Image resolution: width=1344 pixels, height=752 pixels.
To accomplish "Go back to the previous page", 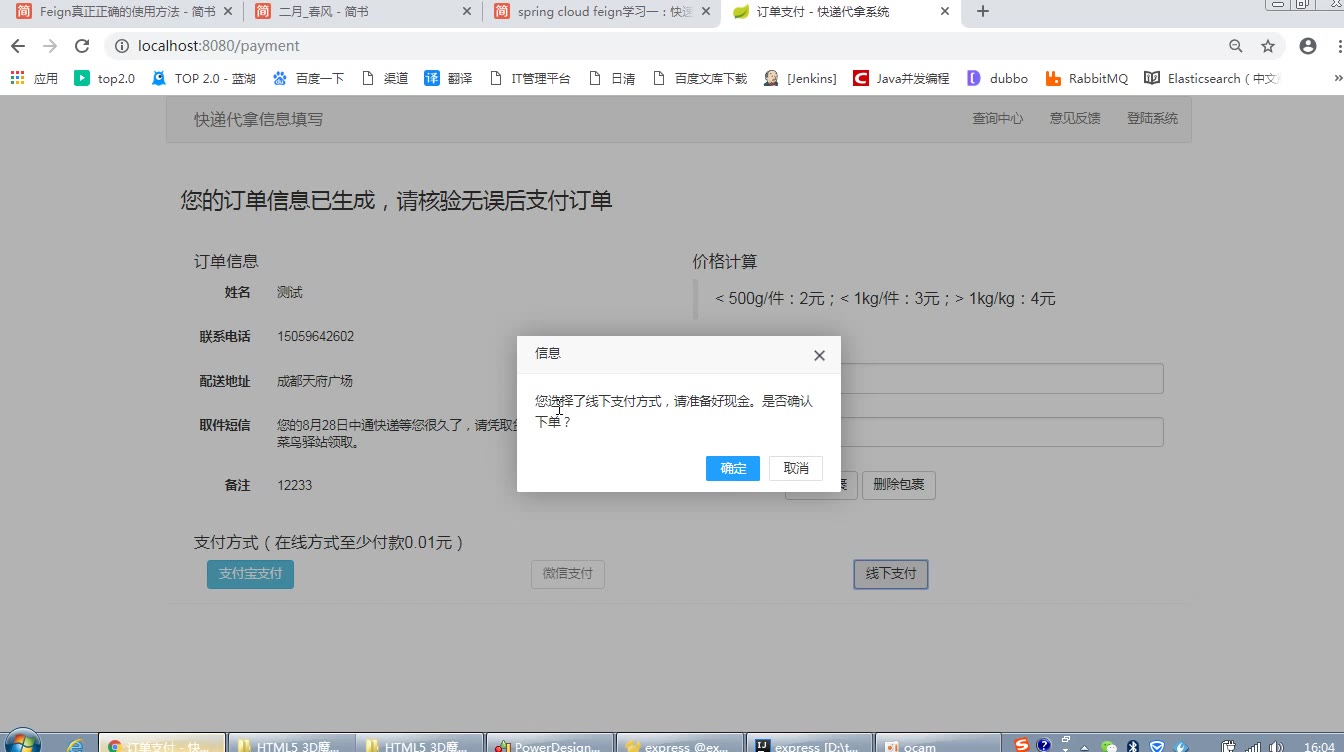I will (18, 46).
